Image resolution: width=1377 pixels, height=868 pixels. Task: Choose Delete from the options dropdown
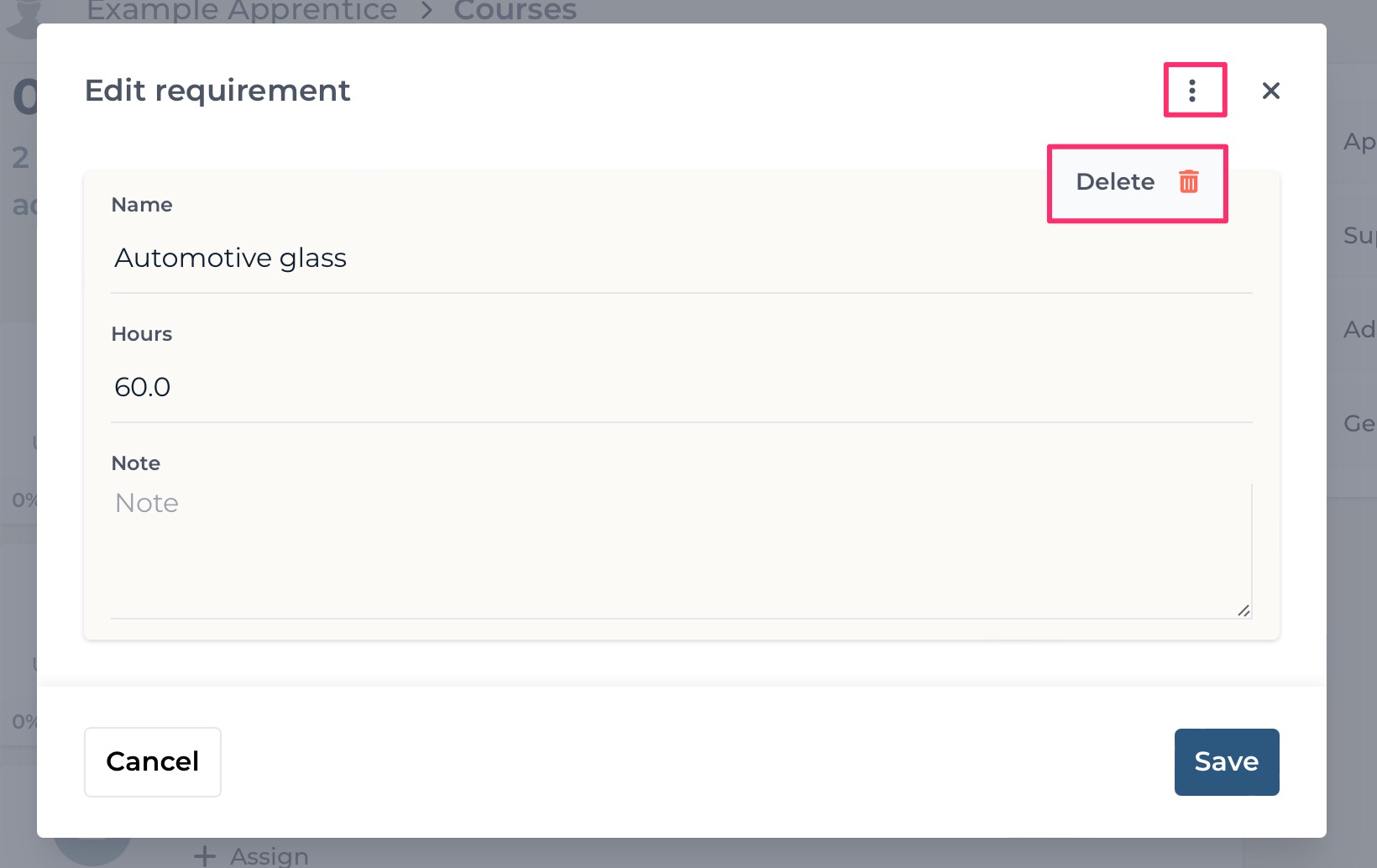(1137, 182)
